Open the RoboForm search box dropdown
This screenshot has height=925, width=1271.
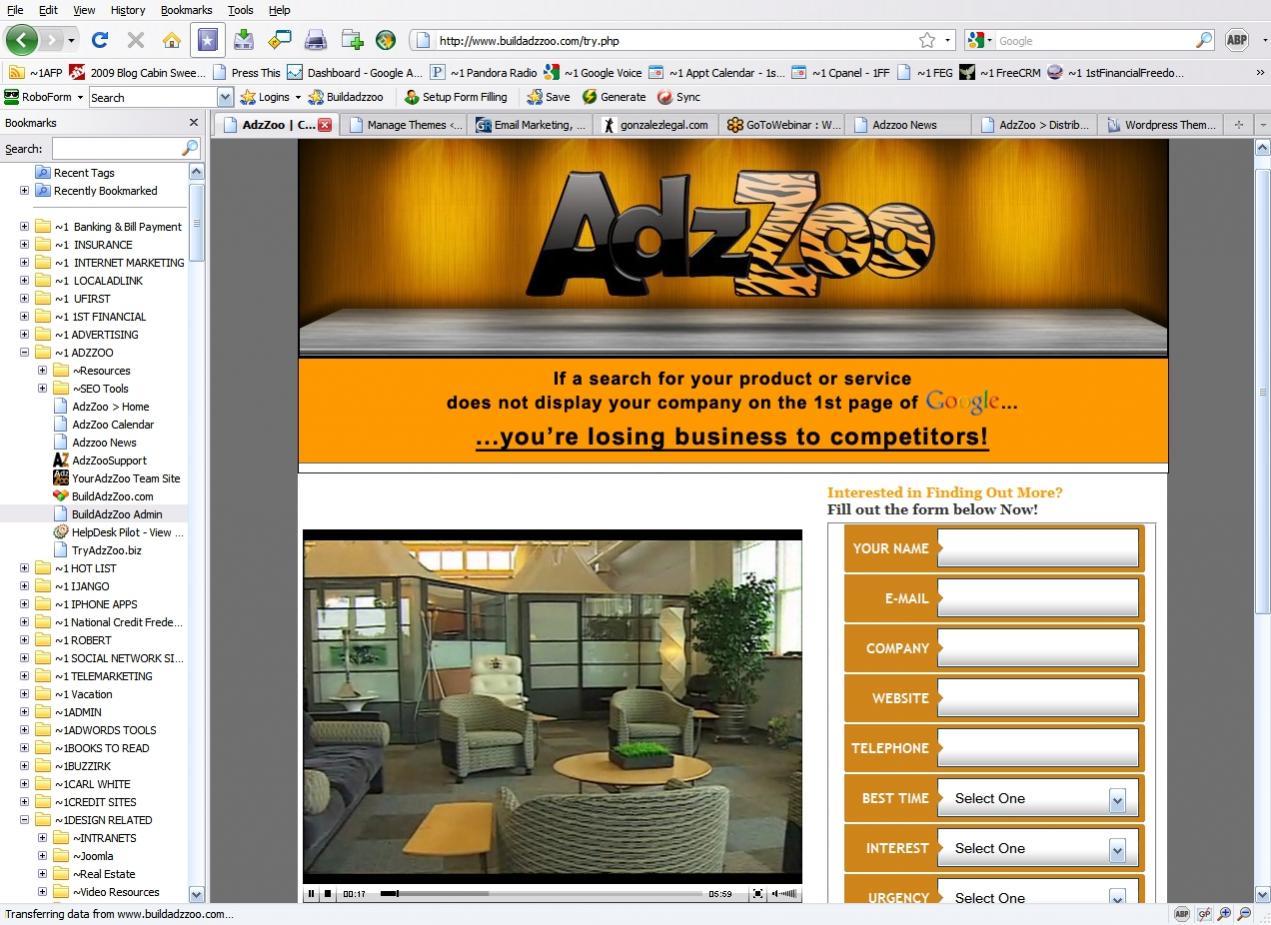tap(225, 97)
